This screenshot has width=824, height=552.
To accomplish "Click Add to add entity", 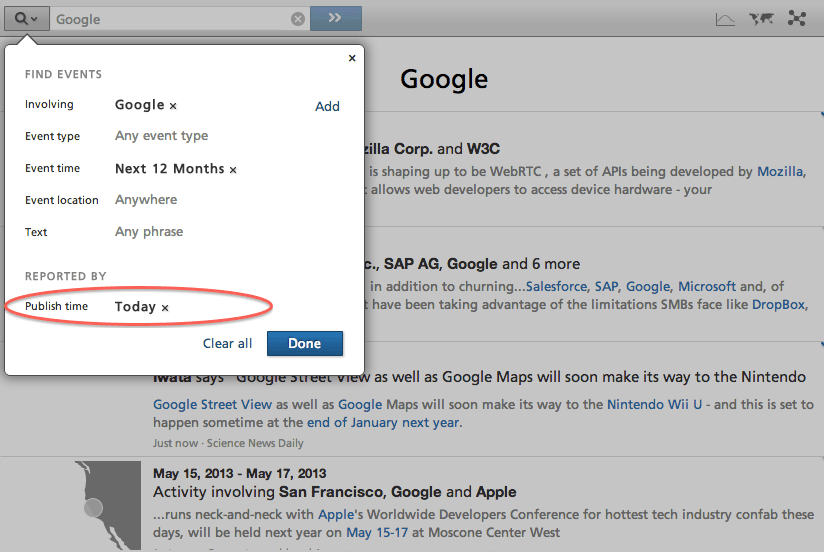I will 327,106.
